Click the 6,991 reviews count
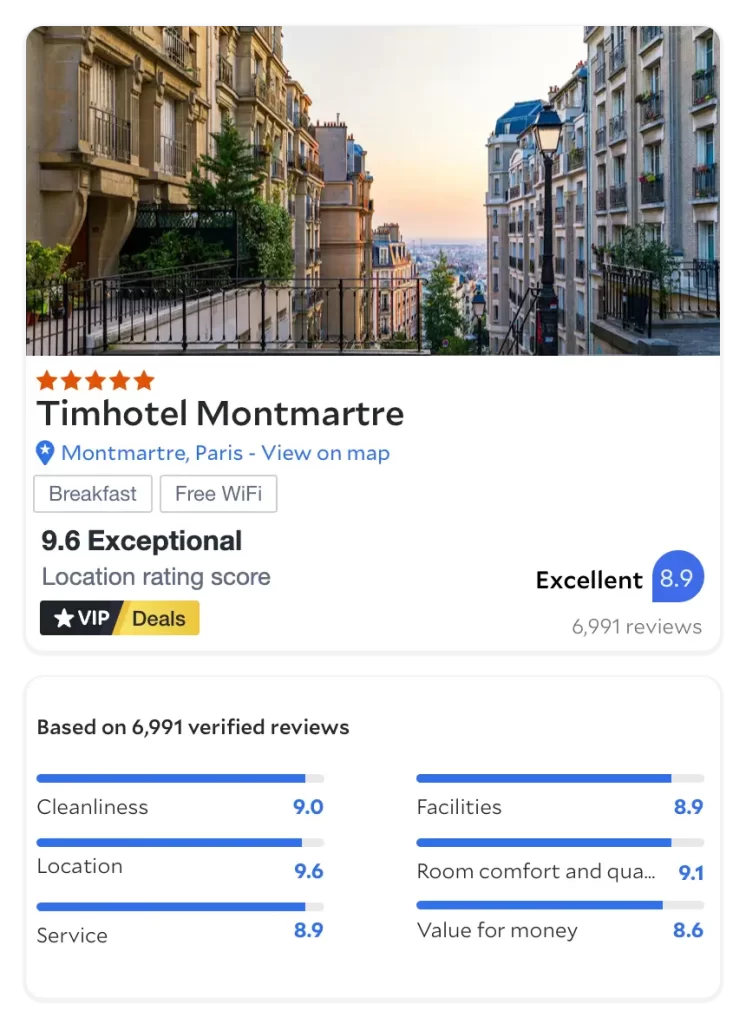The height and width of the screenshot is (1024, 746). [x=636, y=627]
